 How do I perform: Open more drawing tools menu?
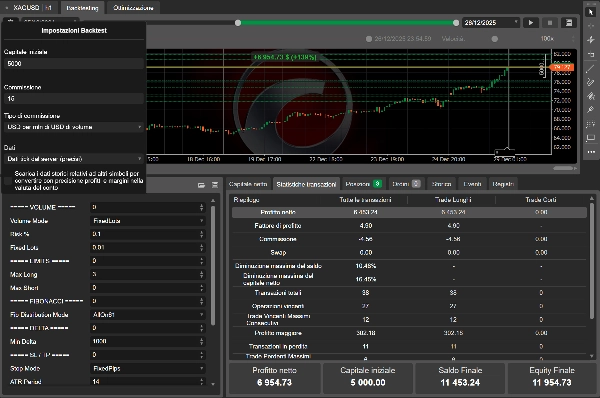[x=591, y=152]
